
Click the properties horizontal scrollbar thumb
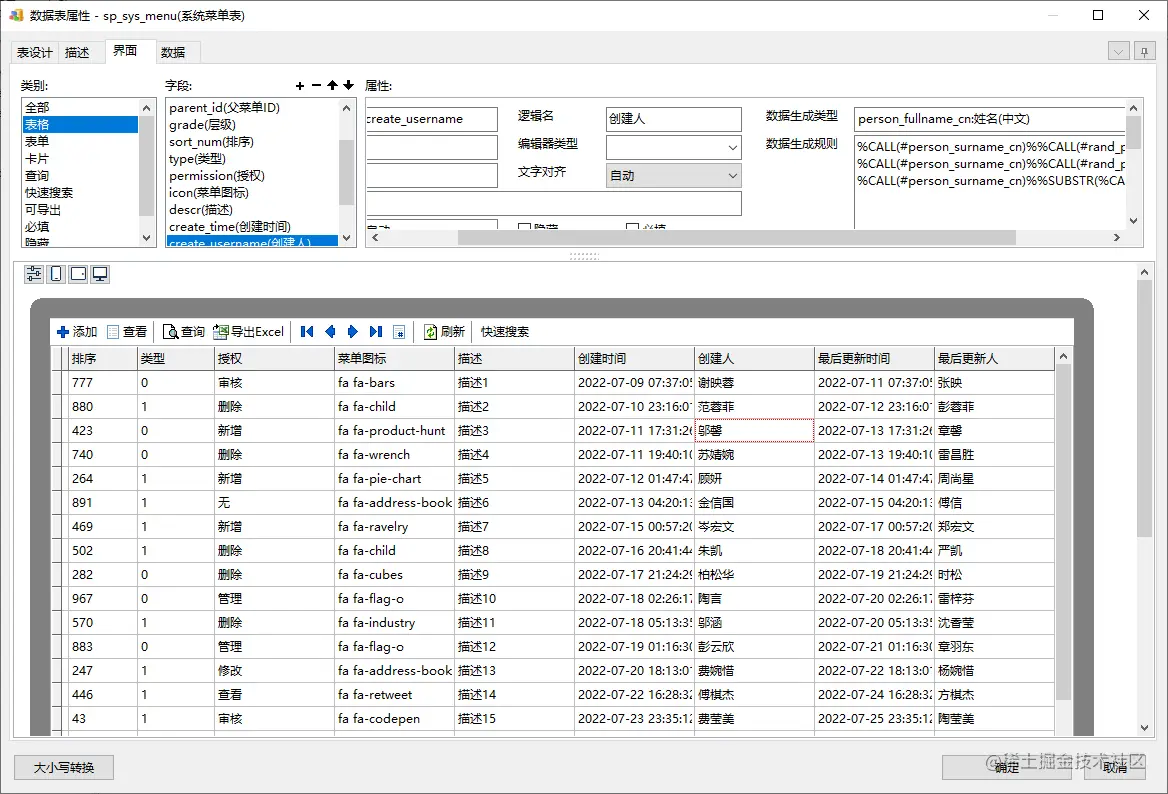pos(737,238)
